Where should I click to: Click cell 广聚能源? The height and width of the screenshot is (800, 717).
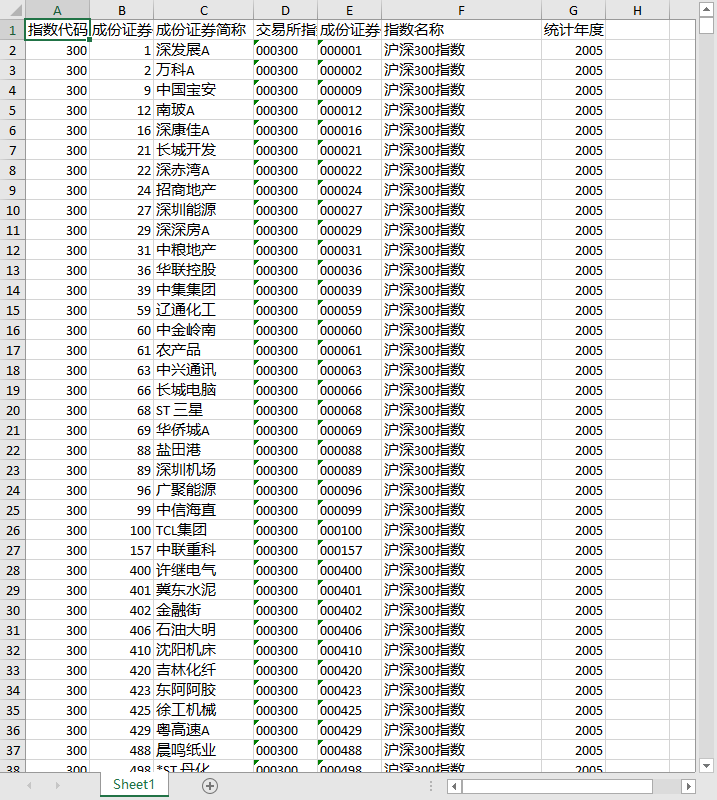[203, 490]
